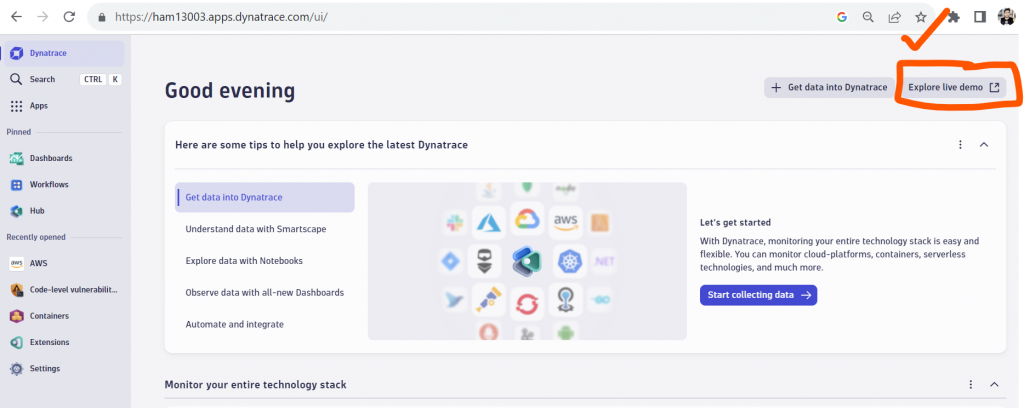This screenshot has height=408, width=1024.
Task: Bookmark this page with star icon
Action: 921,17
